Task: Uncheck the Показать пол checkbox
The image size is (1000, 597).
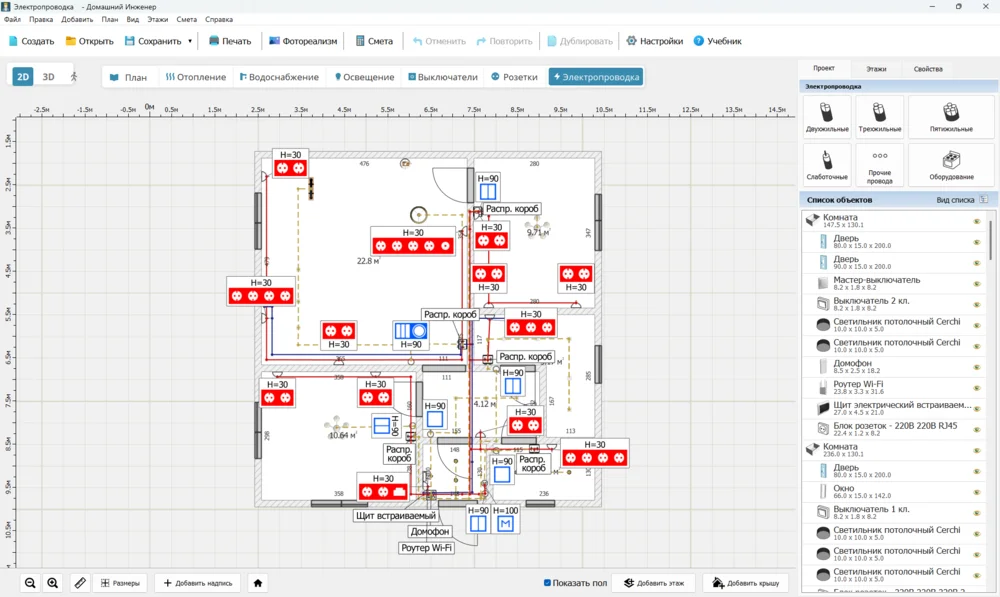Action: (547, 583)
